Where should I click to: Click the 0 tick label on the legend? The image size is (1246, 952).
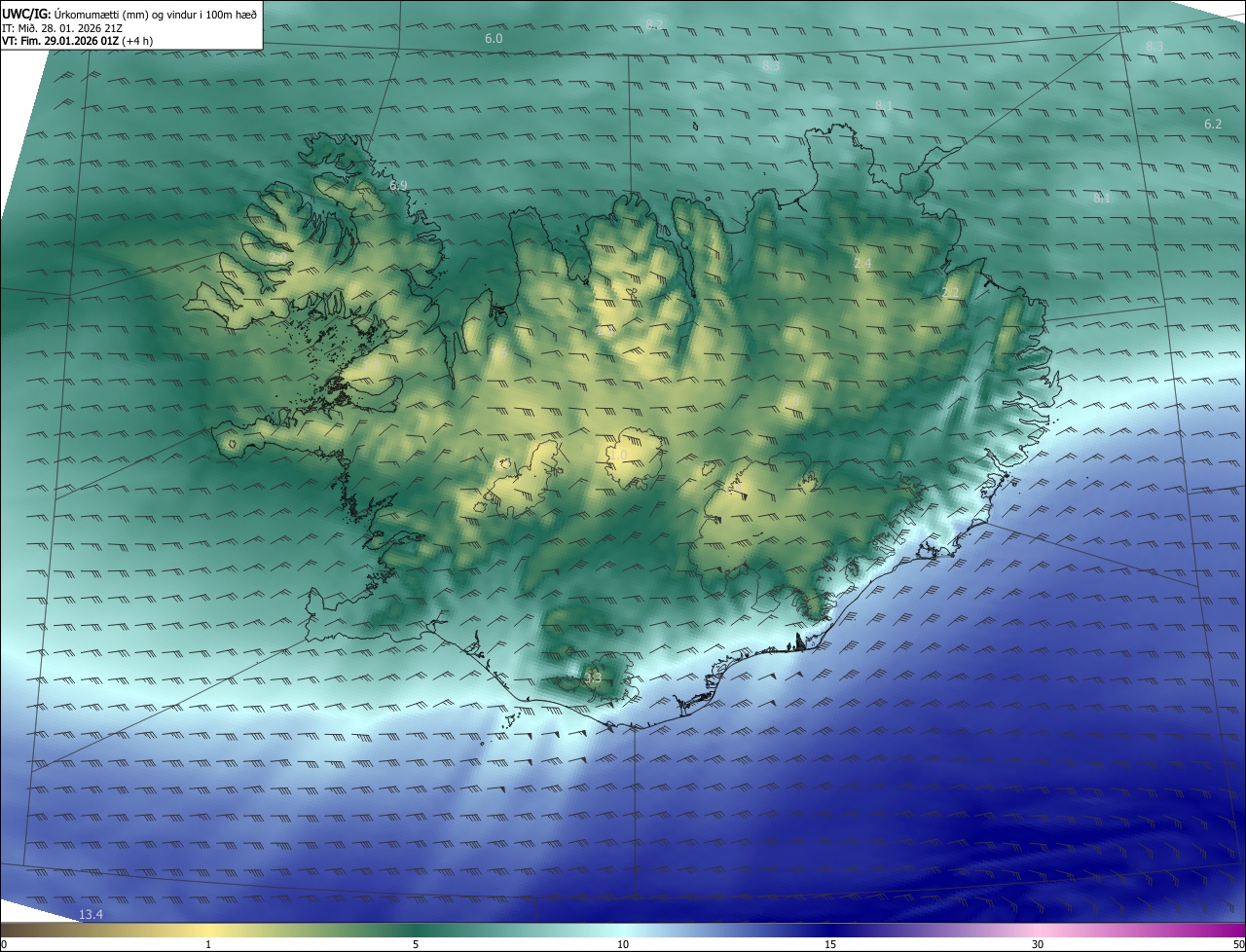[x=4, y=944]
